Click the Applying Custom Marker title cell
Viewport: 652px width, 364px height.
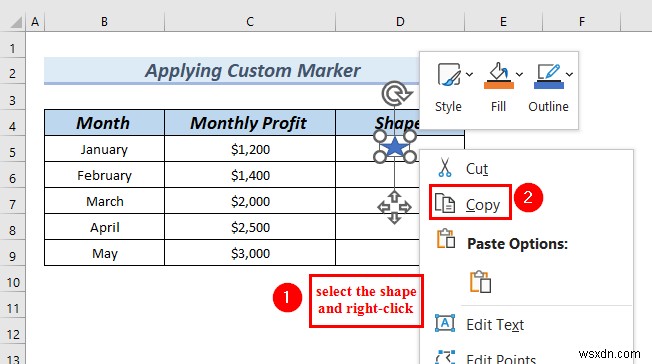(233, 71)
